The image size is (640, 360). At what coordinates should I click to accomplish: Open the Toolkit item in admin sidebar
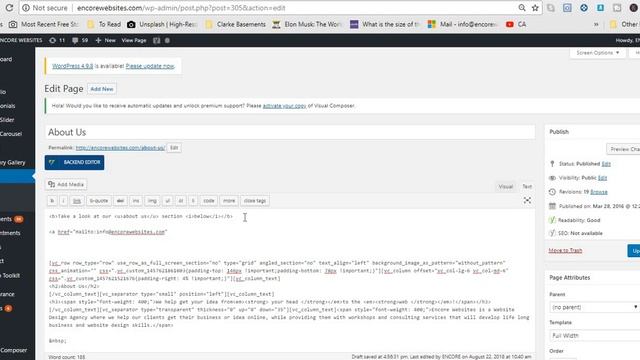point(11,276)
